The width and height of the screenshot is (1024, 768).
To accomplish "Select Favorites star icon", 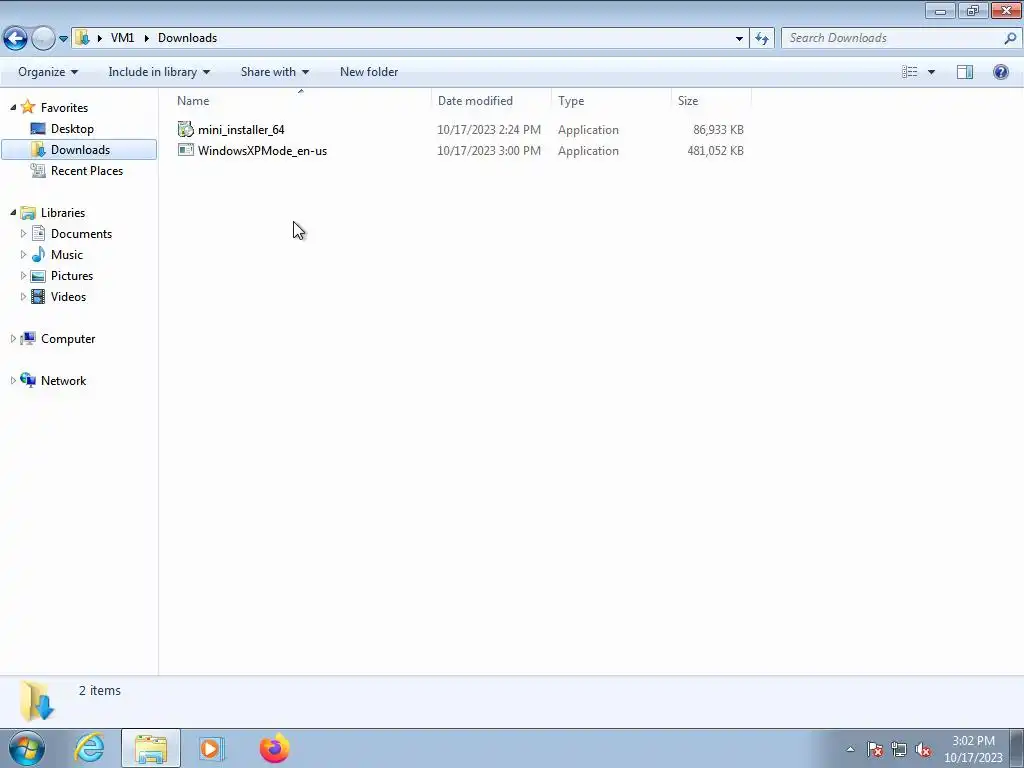I will pyautogui.click(x=27, y=106).
